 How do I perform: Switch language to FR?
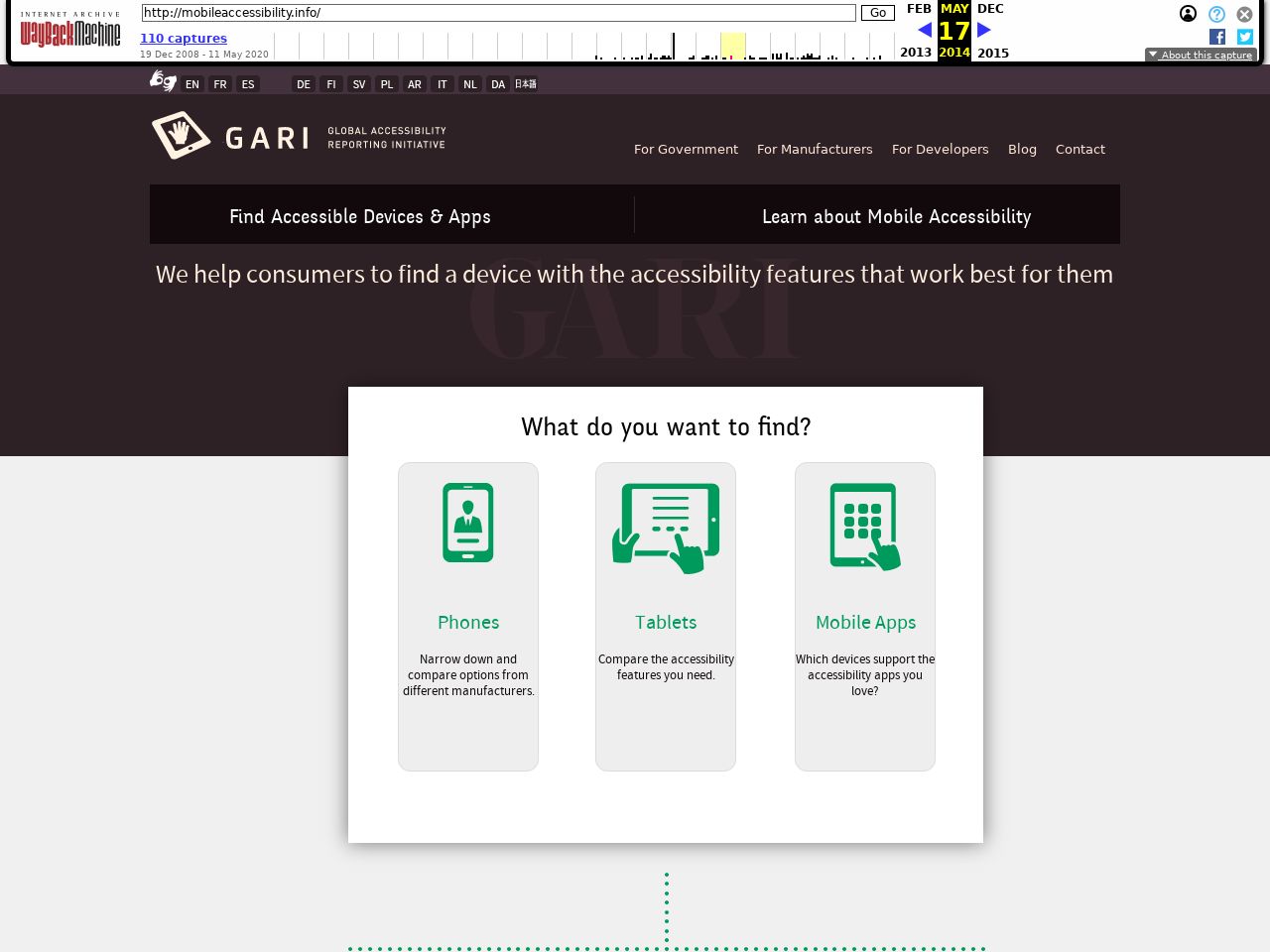[x=220, y=84]
